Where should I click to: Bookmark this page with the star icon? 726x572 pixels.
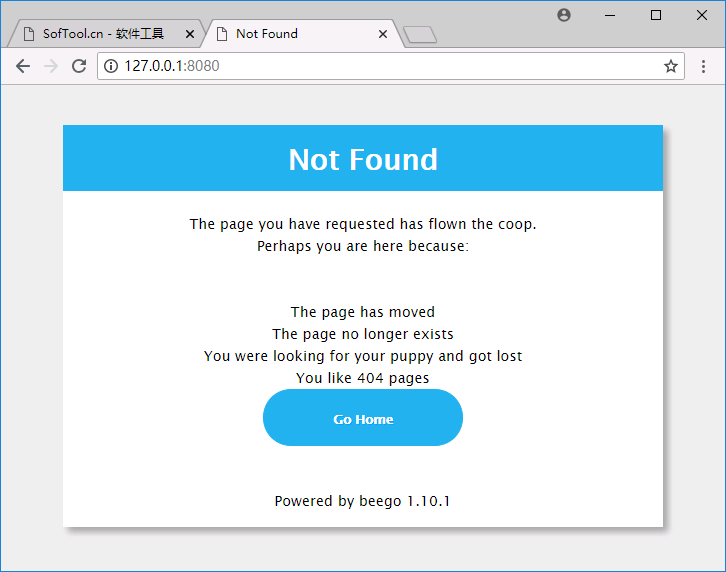(x=671, y=66)
